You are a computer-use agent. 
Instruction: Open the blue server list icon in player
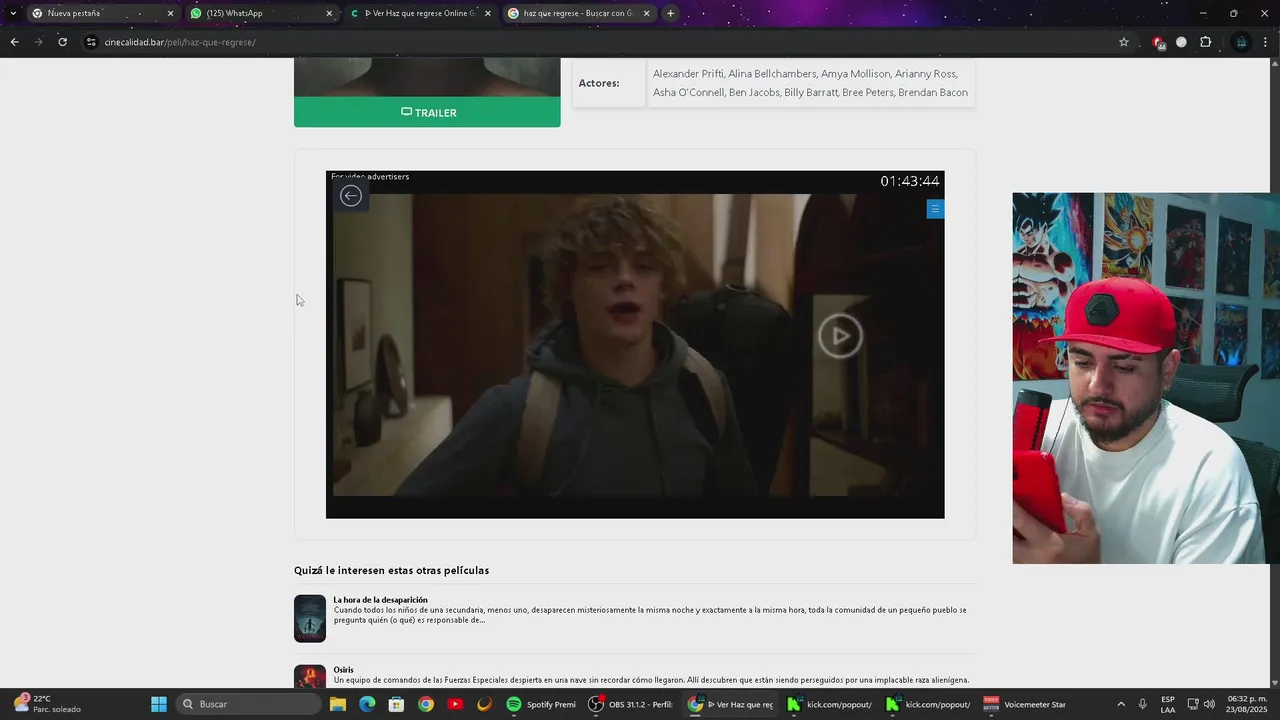point(935,208)
